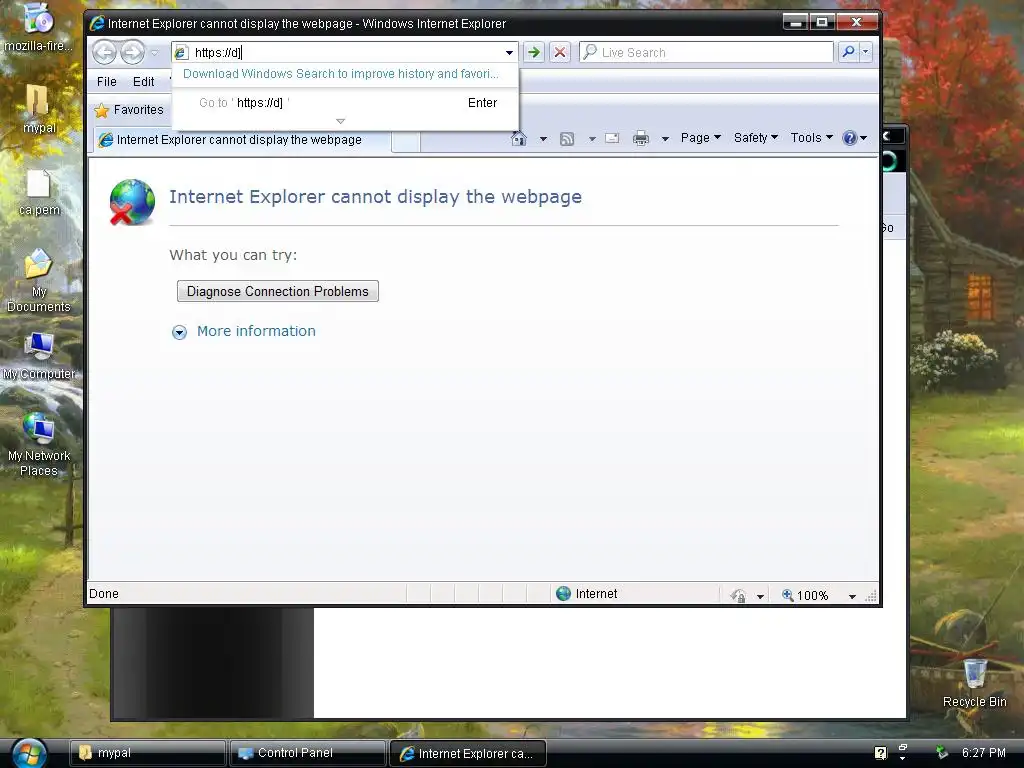Click the Recycle Bin desktop icon
The image size is (1024, 768).
pyautogui.click(x=974, y=682)
